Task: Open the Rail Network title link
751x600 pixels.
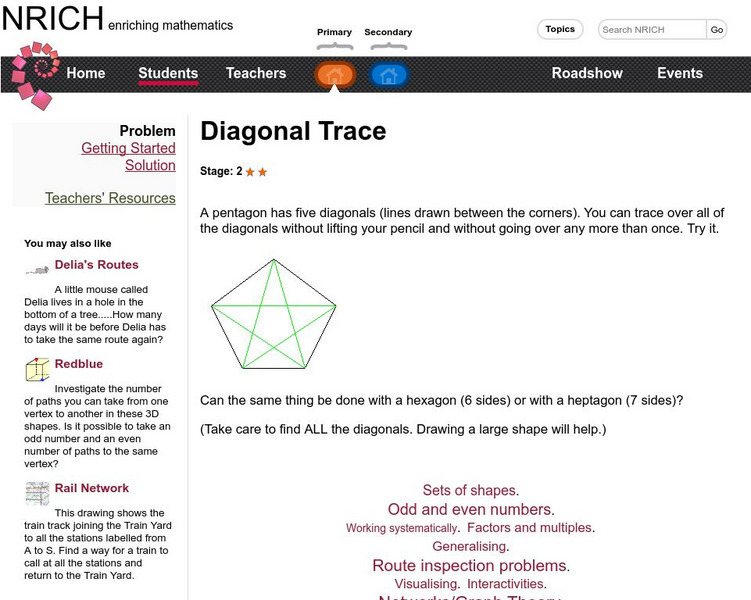Action: (x=91, y=488)
